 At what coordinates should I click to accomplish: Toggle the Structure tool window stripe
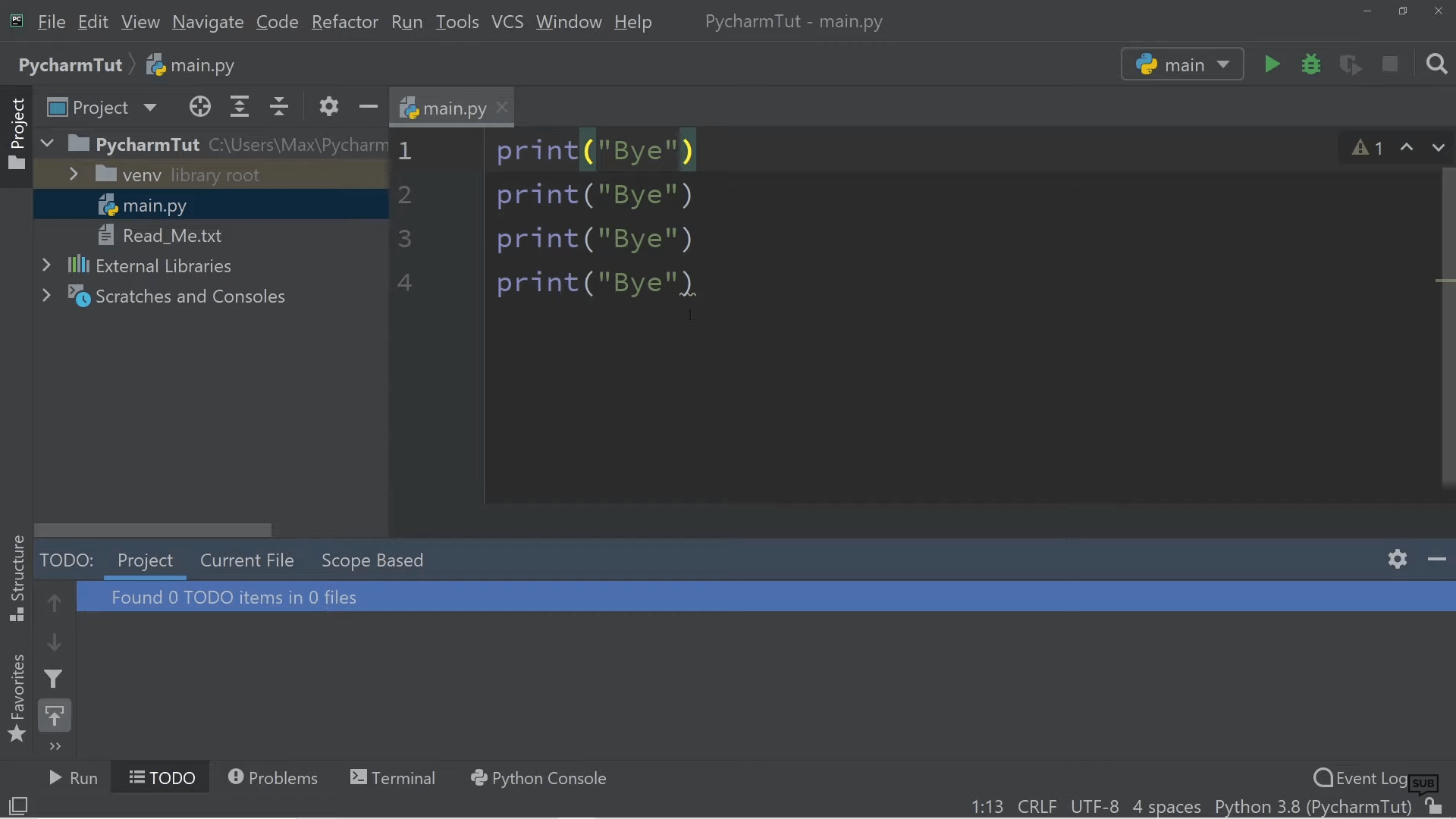(x=17, y=578)
